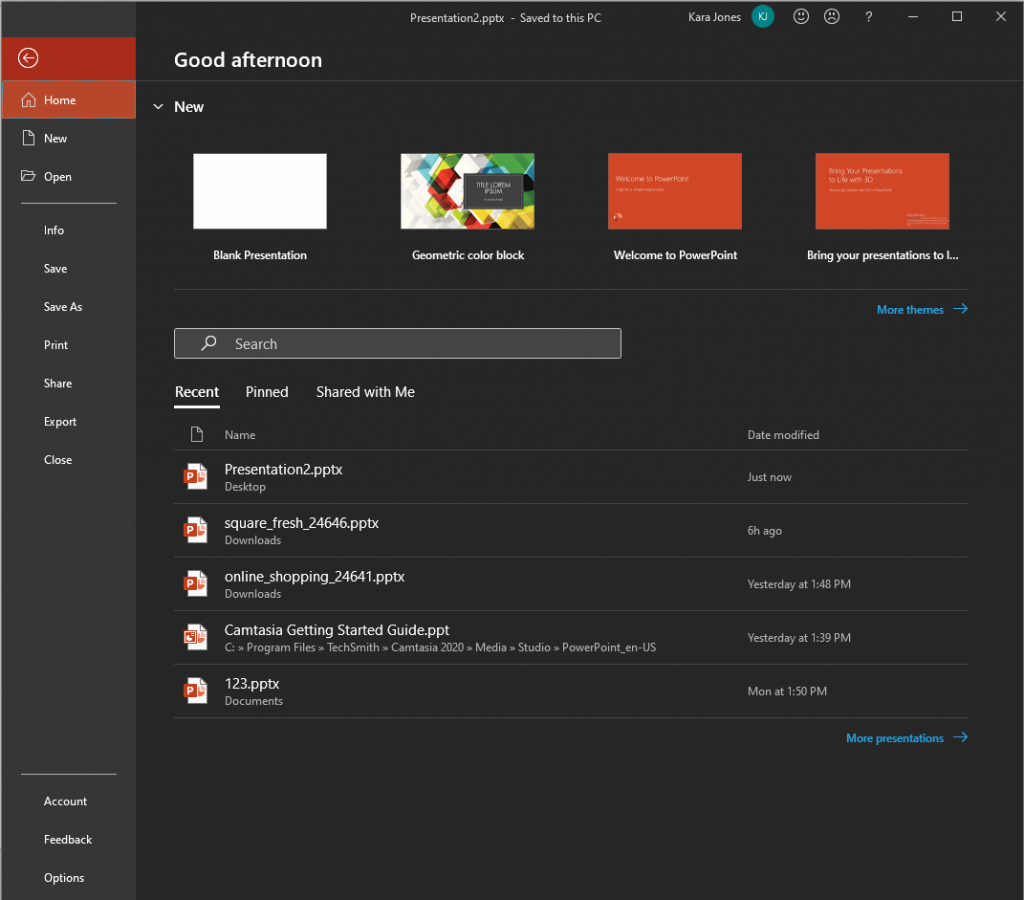The height and width of the screenshot is (900, 1024).
Task: Collapse the New section chevron
Action: (158, 106)
